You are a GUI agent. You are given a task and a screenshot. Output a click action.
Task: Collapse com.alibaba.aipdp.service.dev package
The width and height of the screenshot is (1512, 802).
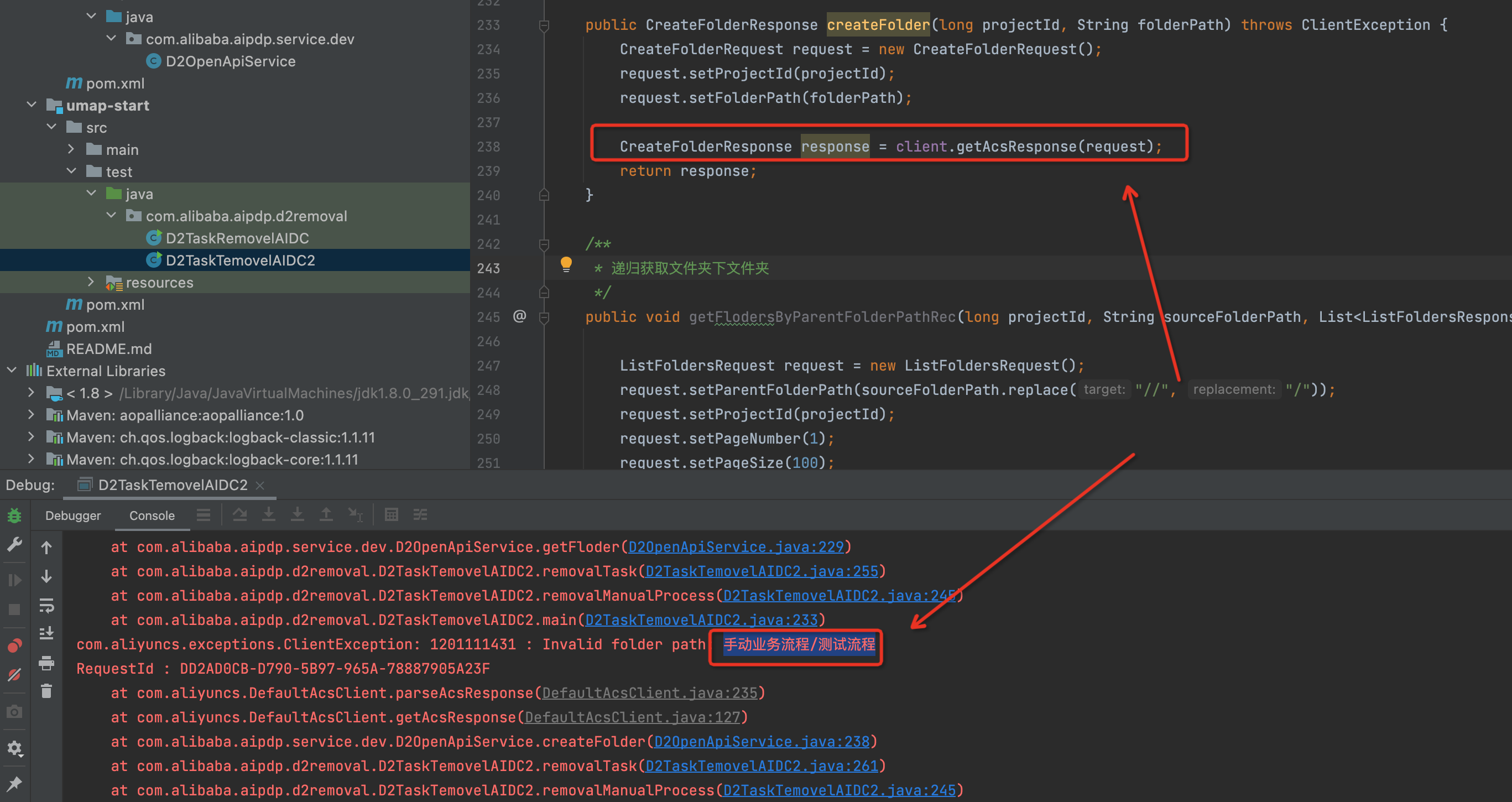point(112,39)
